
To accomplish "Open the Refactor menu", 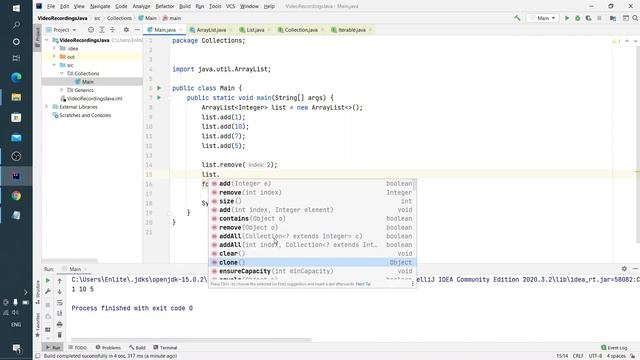I will point(165,6).
